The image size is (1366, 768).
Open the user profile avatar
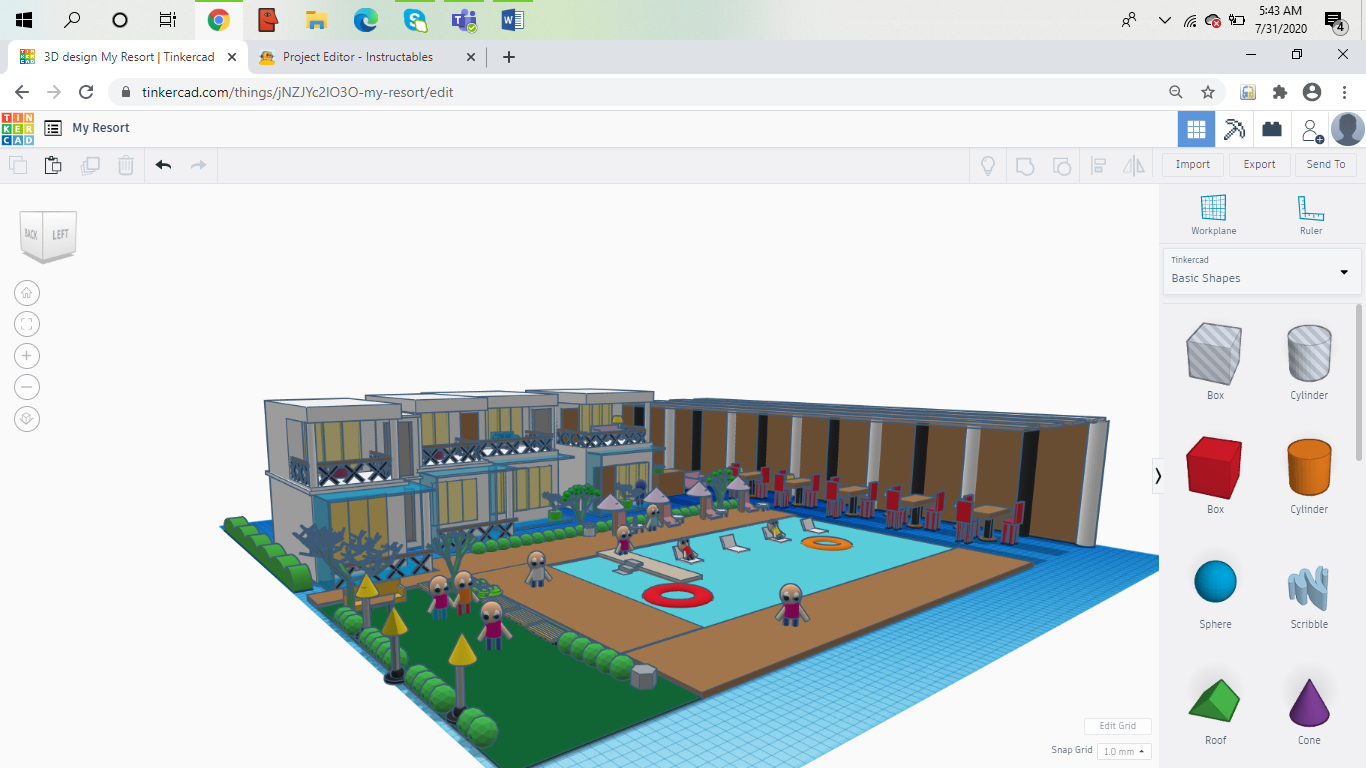1348,129
